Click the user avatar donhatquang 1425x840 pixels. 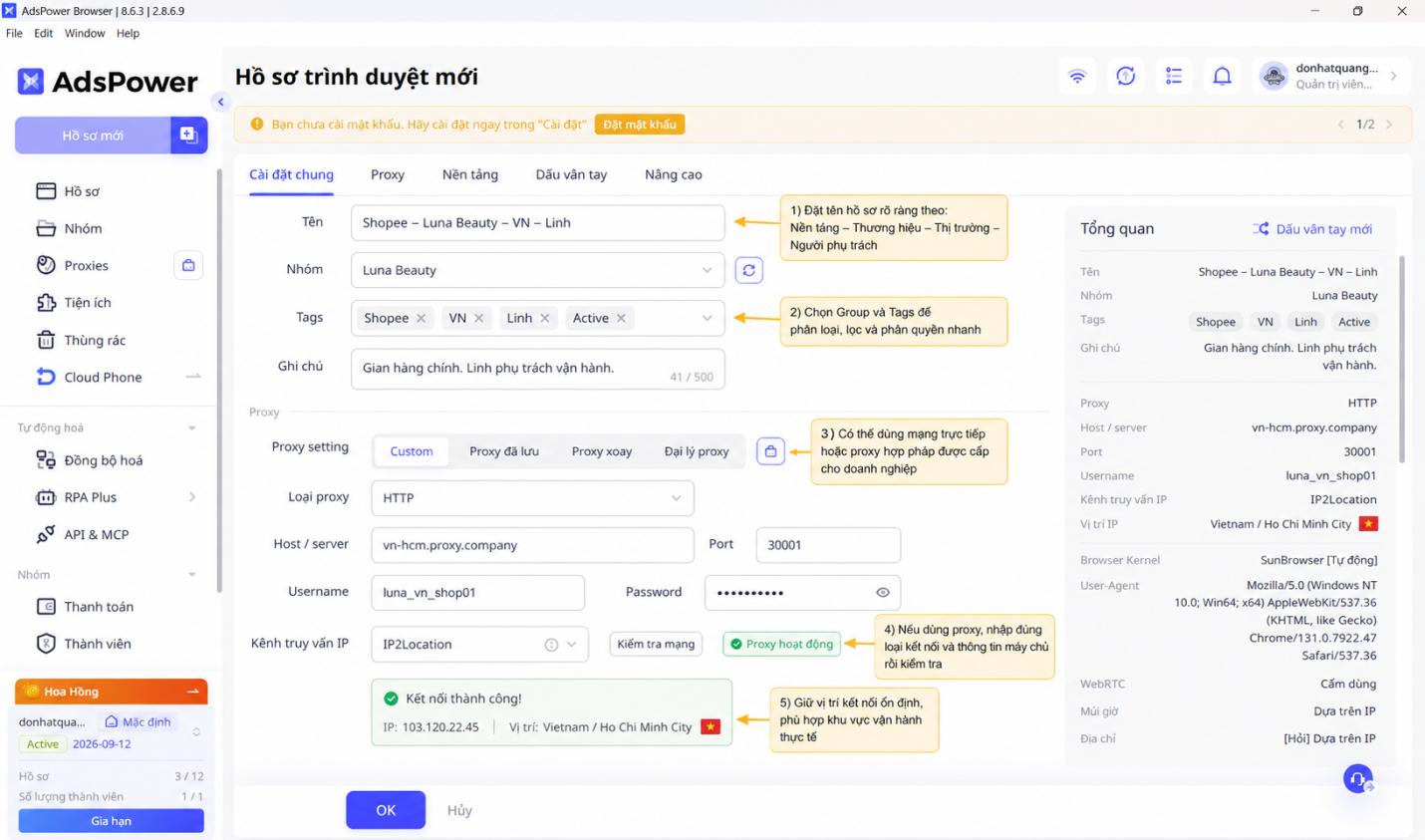1274,77
